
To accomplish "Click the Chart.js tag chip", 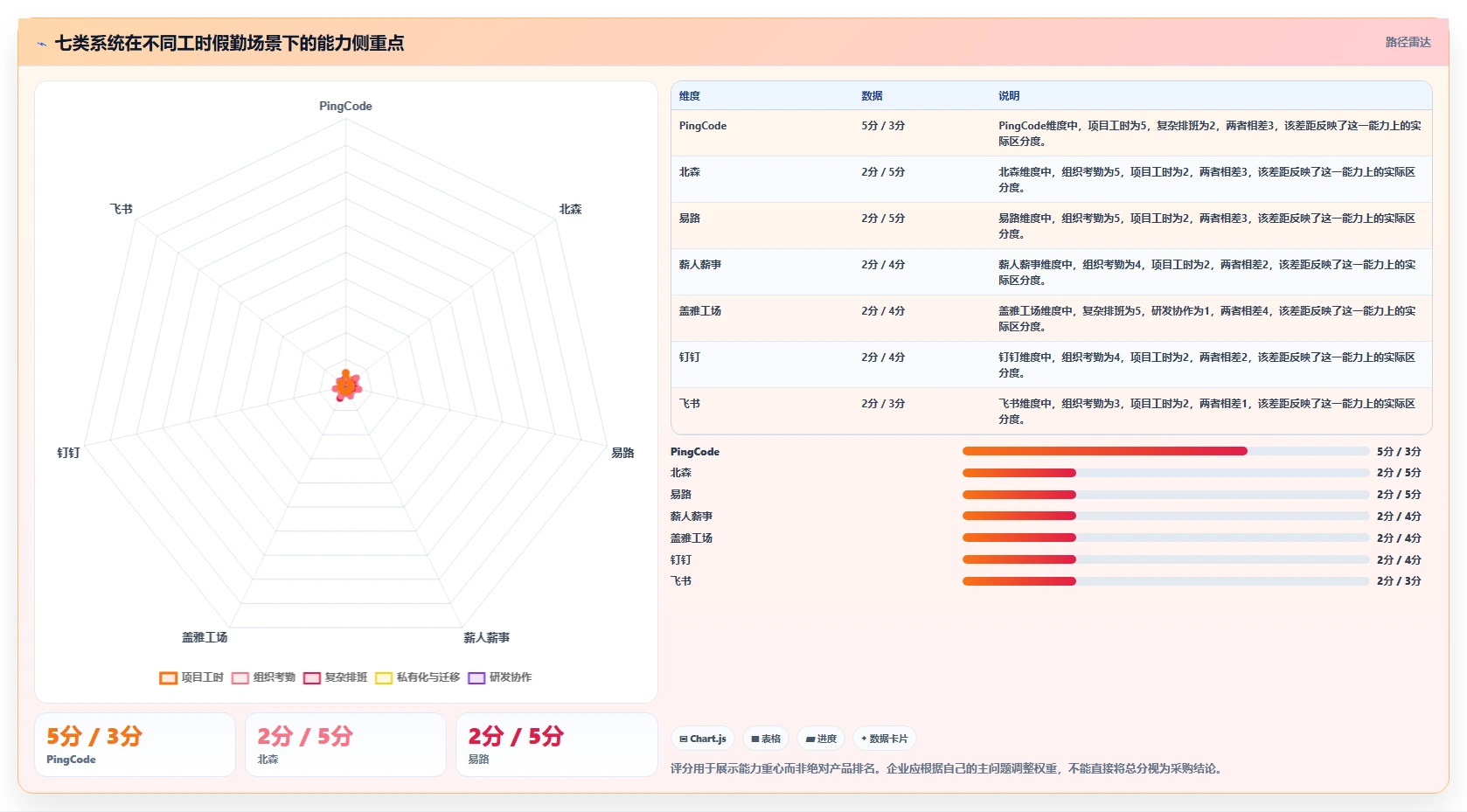I will pyautogui.click(x=703, y=739).
